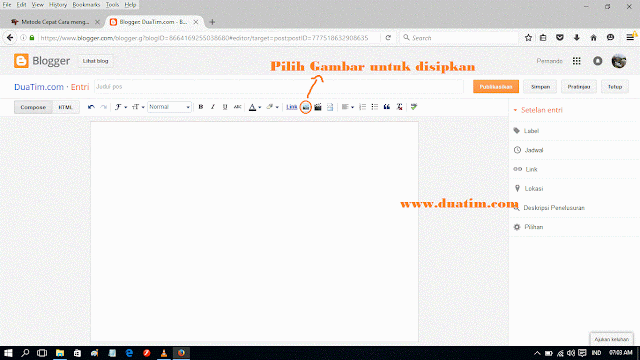Click the Insert image icon
The height and width of the screenshot is (360, 640).
tap(306, 107)
